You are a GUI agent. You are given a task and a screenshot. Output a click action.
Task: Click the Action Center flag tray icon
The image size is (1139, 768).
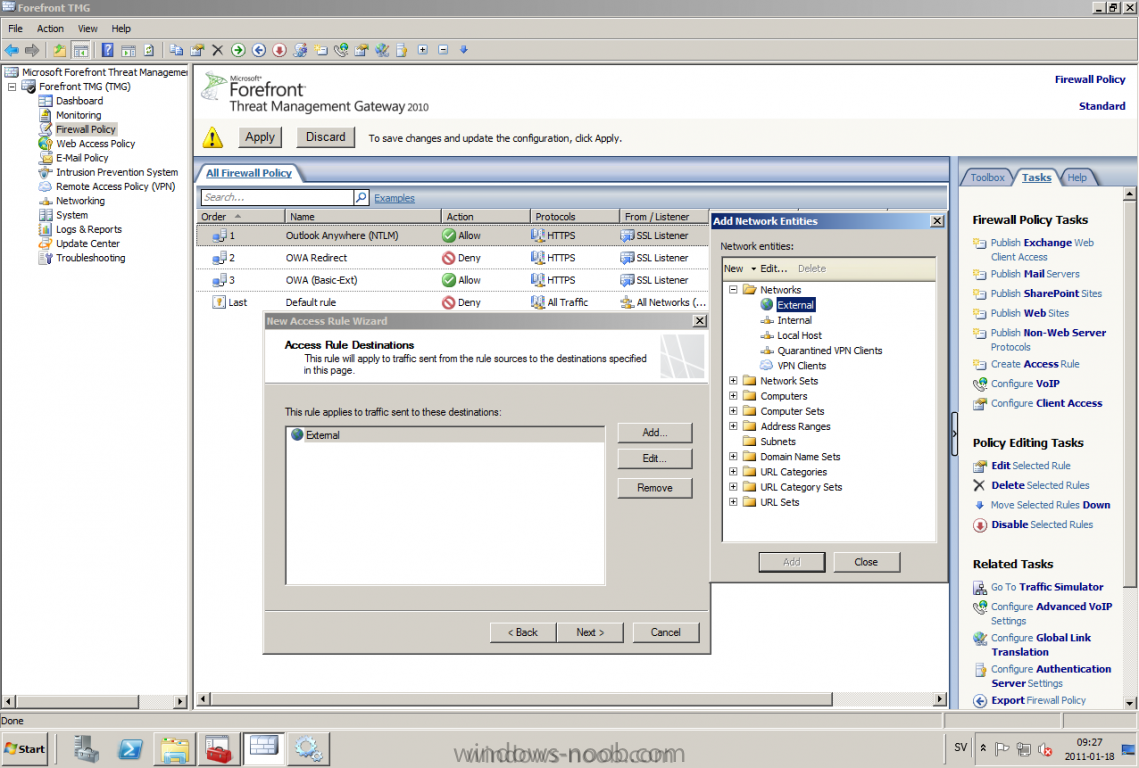pos(1002,749)
